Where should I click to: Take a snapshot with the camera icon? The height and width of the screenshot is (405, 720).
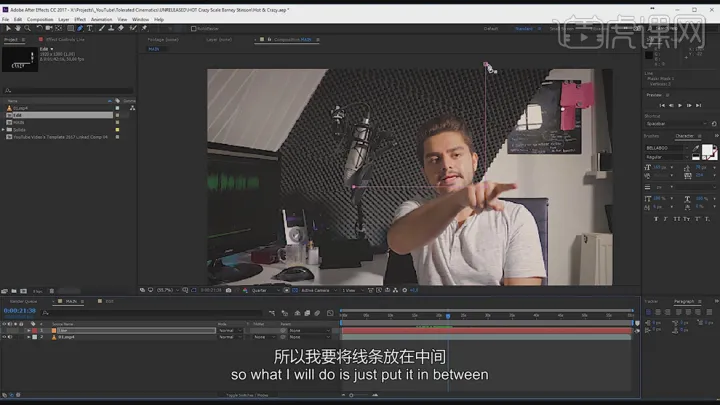[228, 290]
